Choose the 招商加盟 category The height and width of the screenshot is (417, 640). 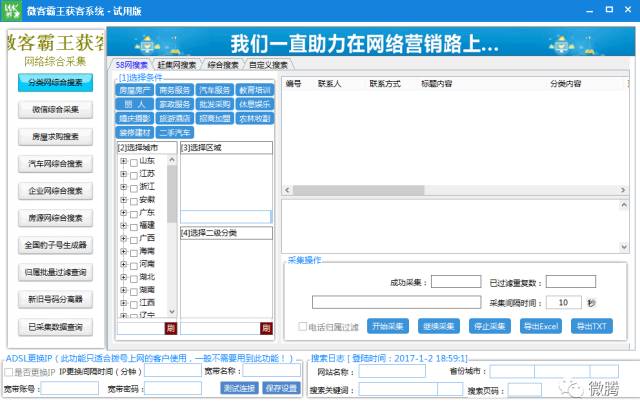tap(215, 118)
